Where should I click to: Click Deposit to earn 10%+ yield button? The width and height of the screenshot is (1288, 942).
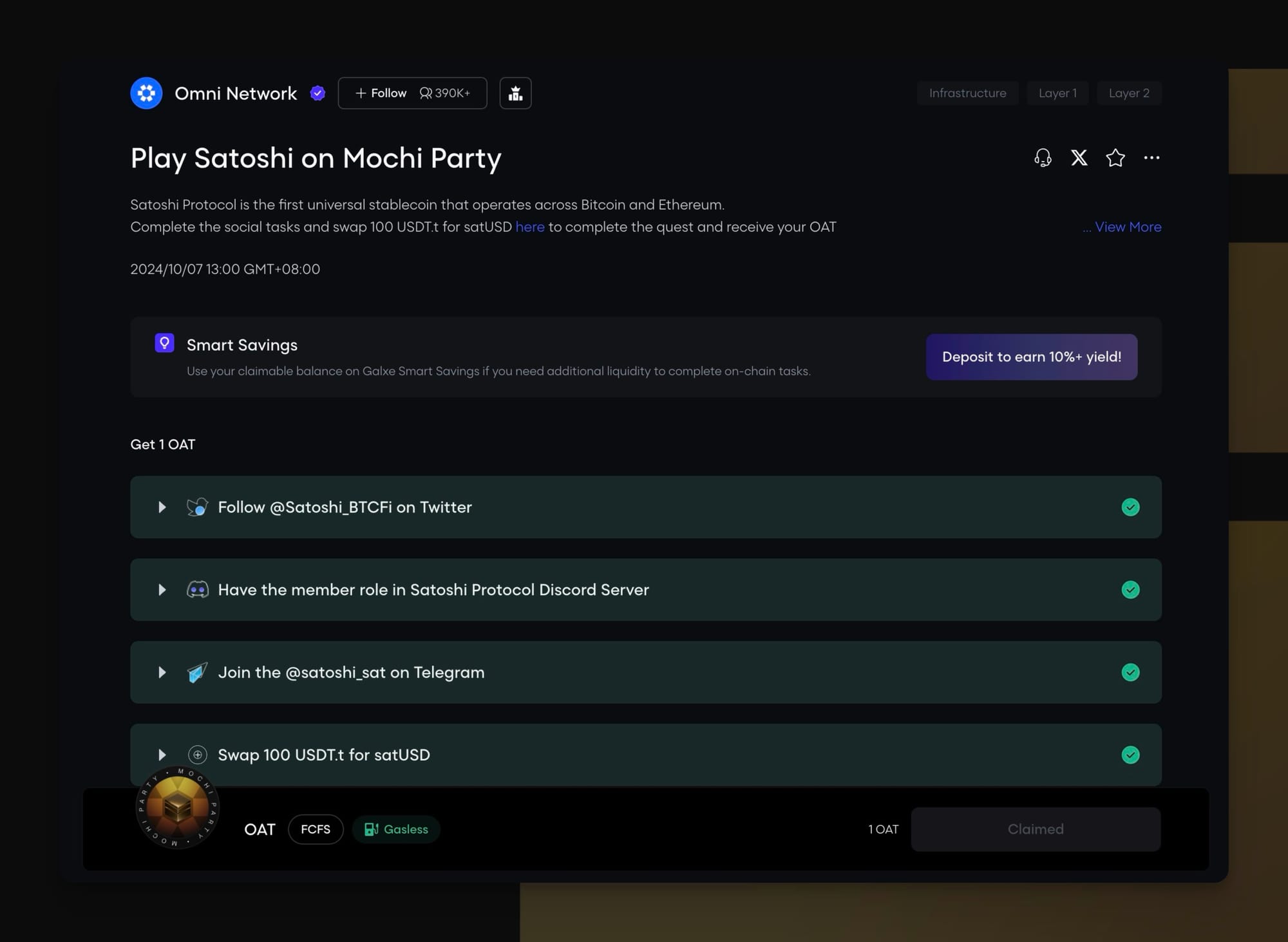[x=1031, y=357]
